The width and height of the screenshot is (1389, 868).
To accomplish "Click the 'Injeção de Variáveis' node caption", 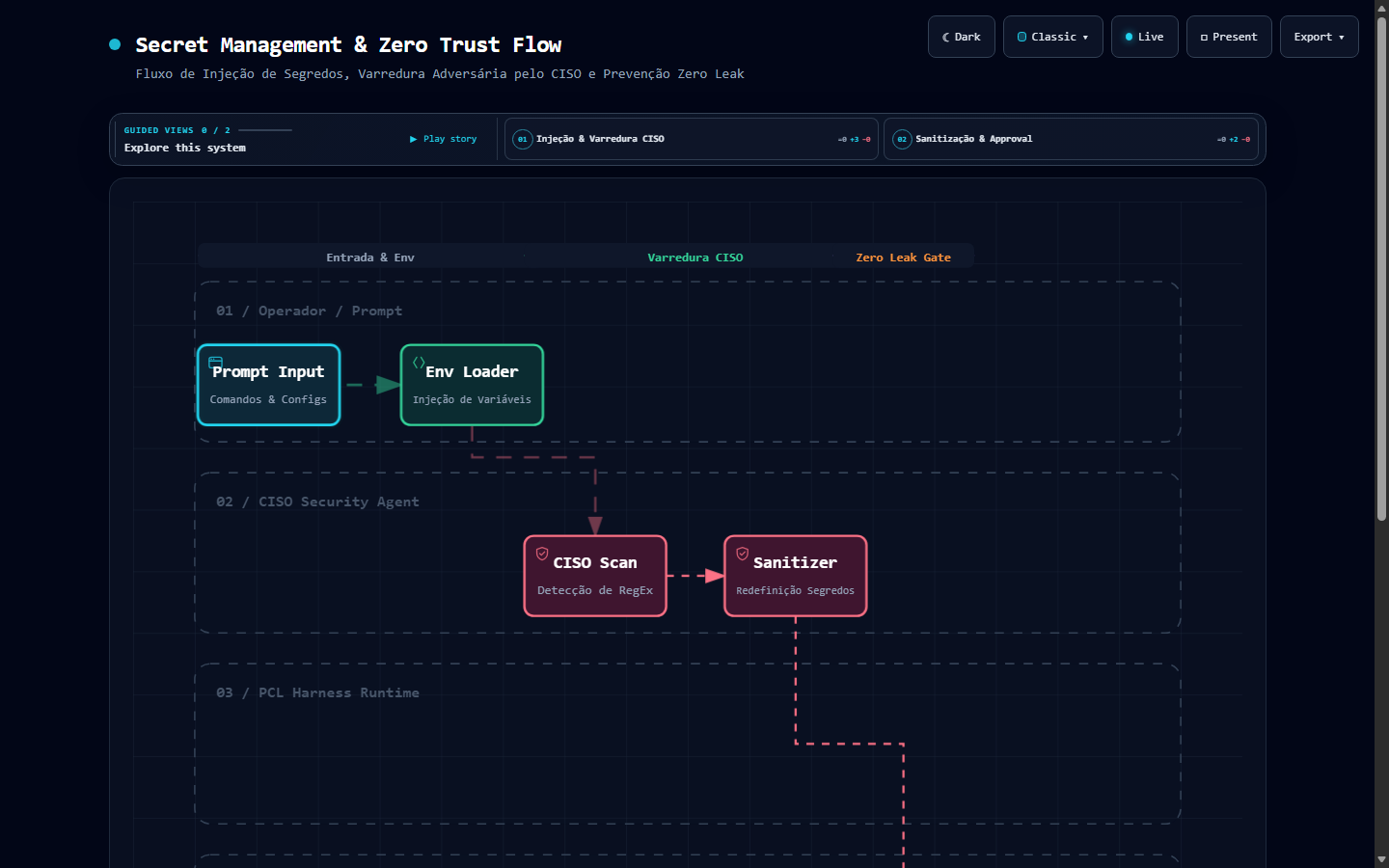I will click(472, 399).
